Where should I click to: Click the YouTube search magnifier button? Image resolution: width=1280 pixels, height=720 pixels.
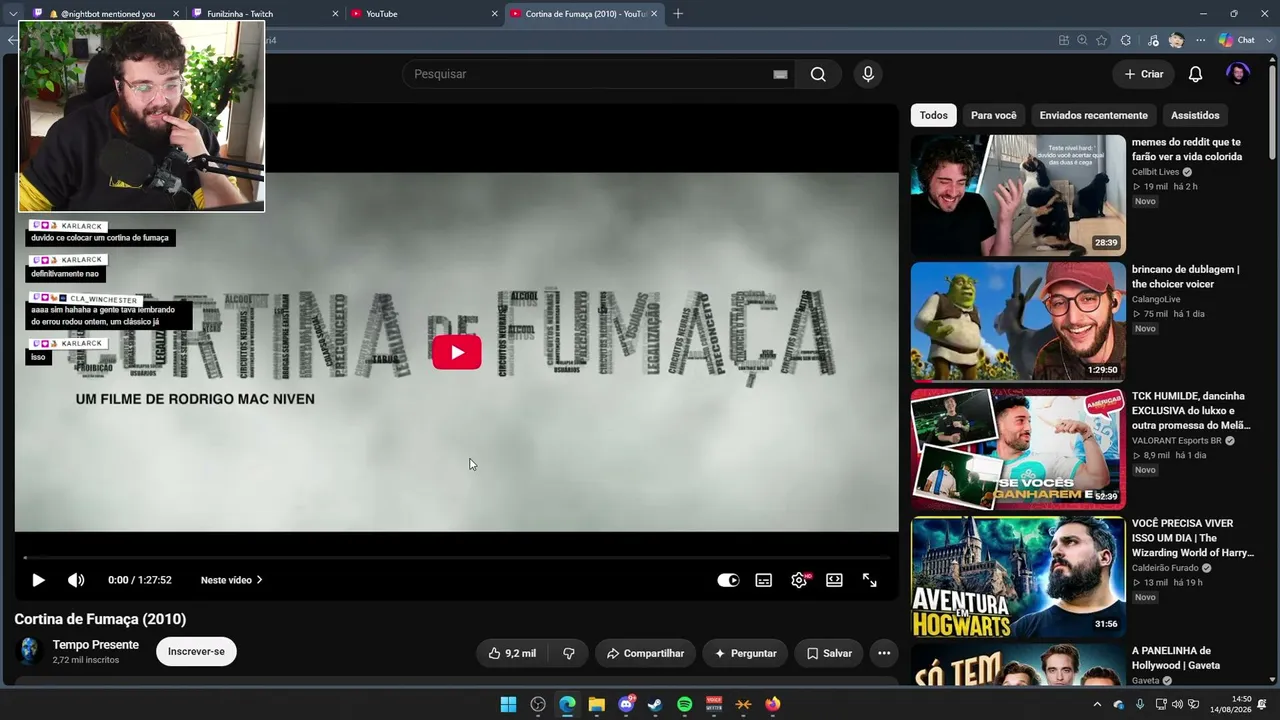click(x=818, y=74)
